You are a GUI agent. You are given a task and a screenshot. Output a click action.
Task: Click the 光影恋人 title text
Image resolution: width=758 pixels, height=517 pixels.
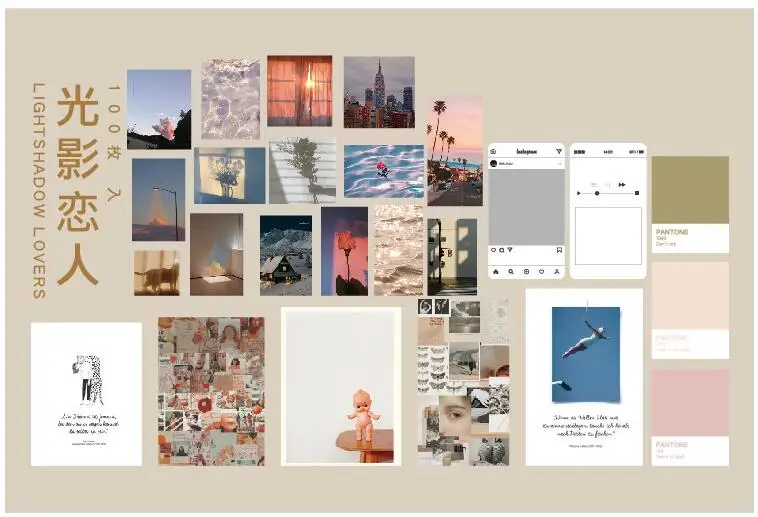pyautogui.click(x=78, y=185)
